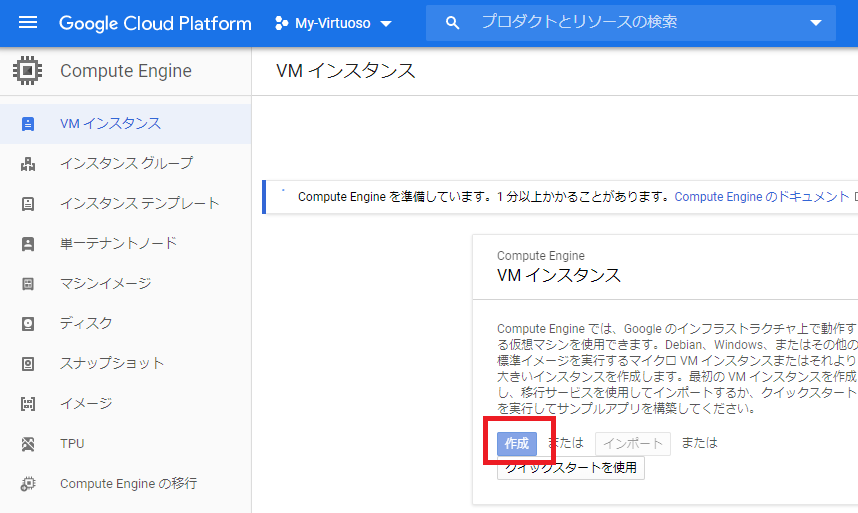Click the TPU sidebar icon
The width and height of the screenshot is (858, 513).
(27, 444)
